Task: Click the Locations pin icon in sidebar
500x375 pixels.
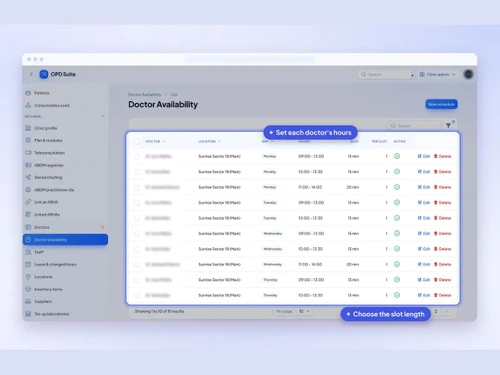Action: click(28, 277)
